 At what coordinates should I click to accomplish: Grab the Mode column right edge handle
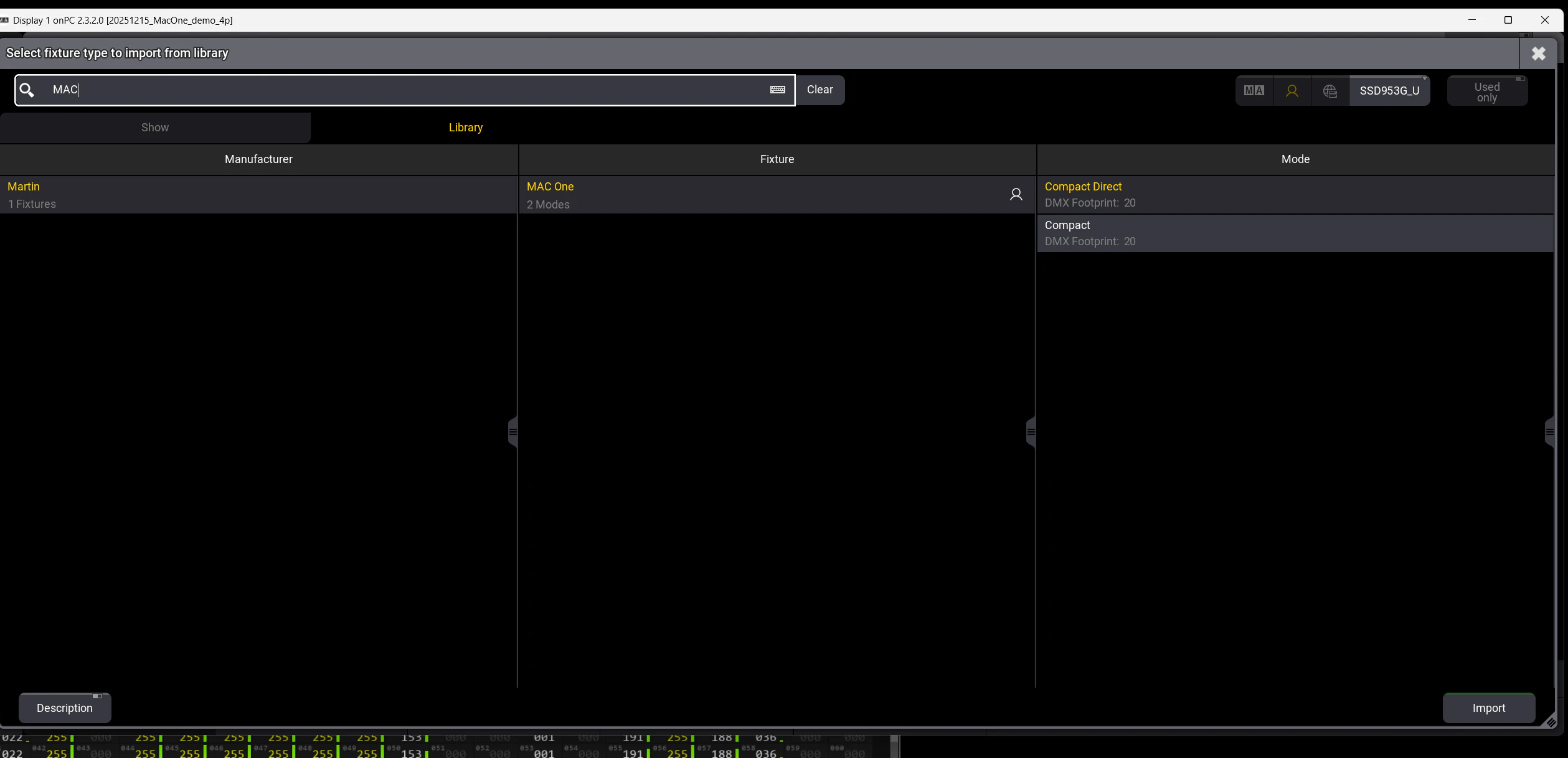click(1550, 432)
